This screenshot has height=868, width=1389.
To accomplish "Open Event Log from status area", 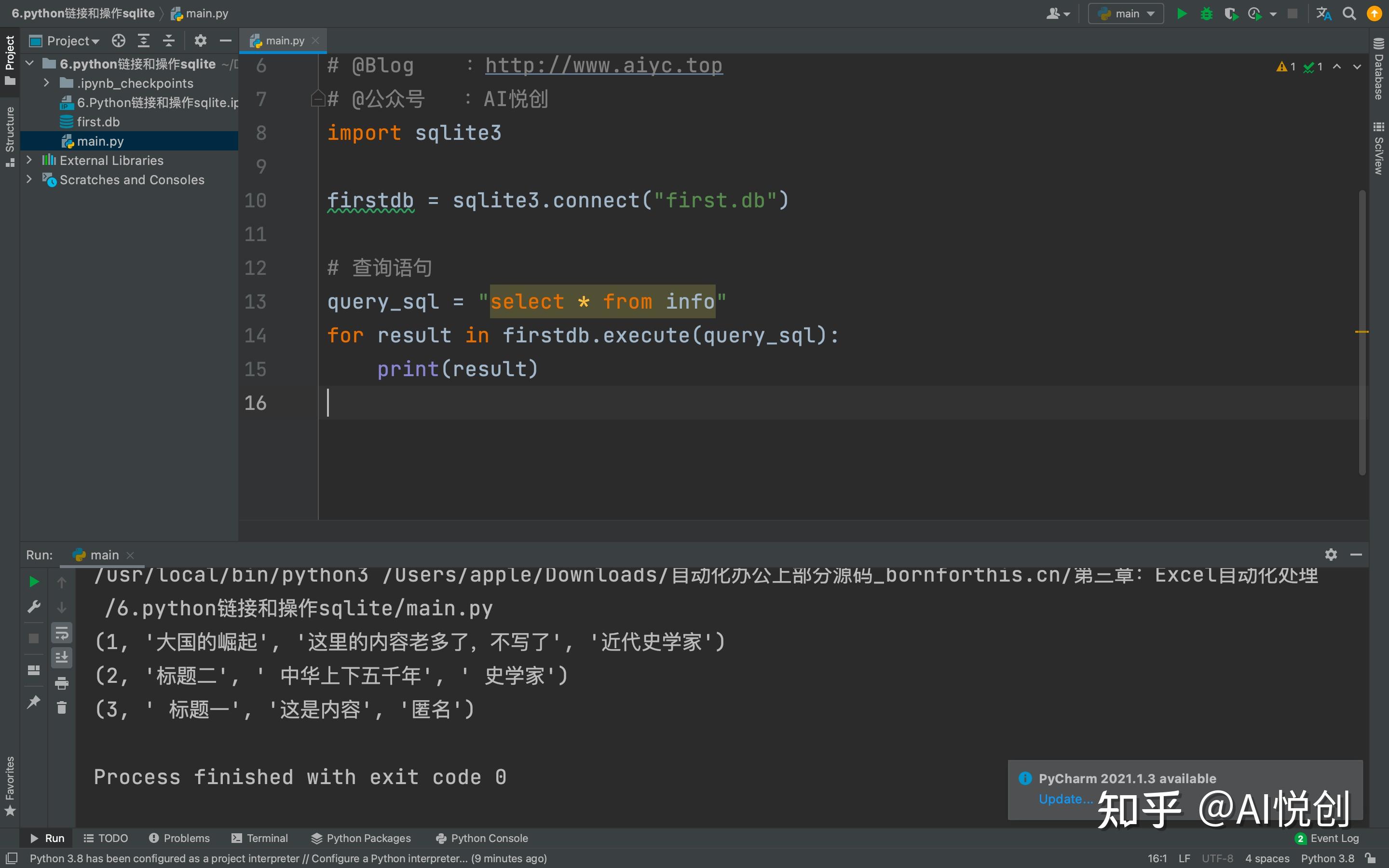I will pos(1327,838).
